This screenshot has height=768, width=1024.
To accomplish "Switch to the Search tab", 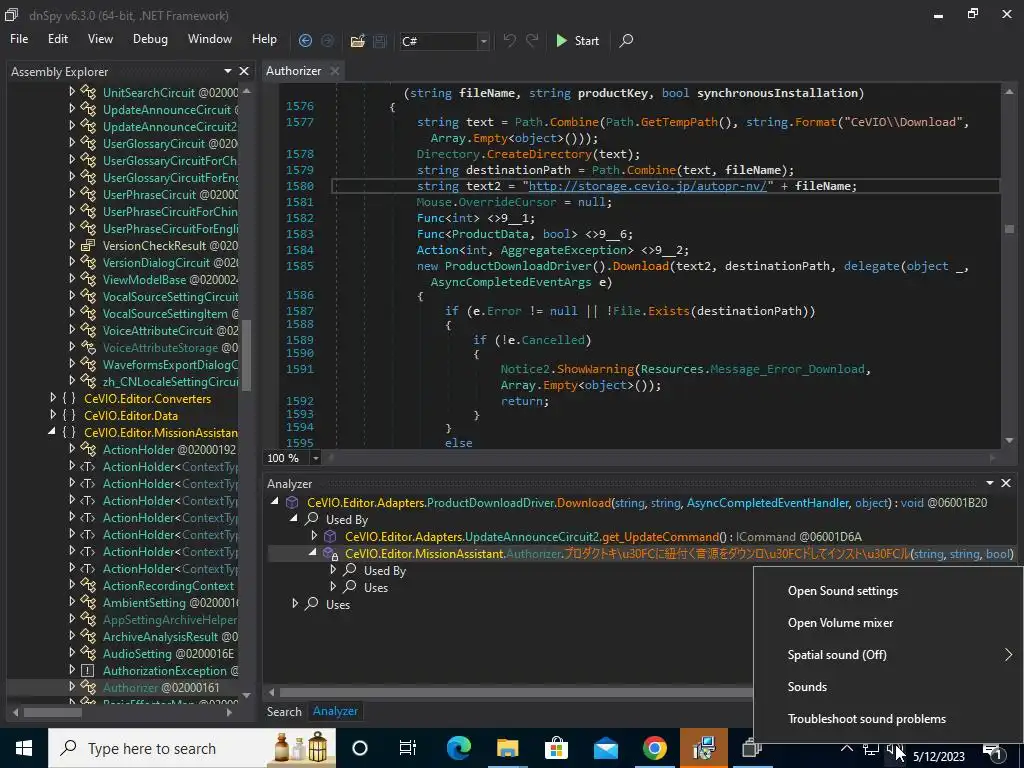I will tap(284, 712).
